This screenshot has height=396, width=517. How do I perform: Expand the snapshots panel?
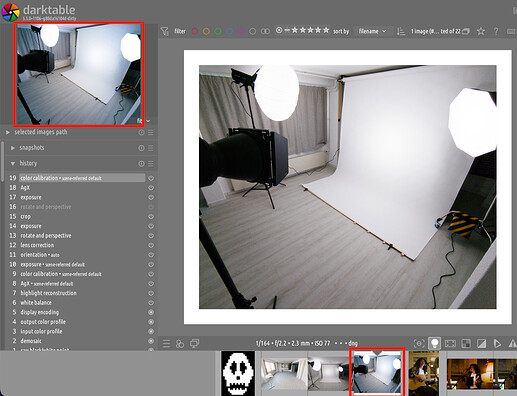[x=13, y=148]
